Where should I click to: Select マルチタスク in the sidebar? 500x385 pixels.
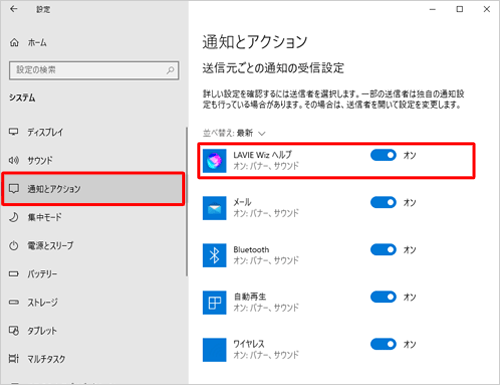[x=93, y=359]
